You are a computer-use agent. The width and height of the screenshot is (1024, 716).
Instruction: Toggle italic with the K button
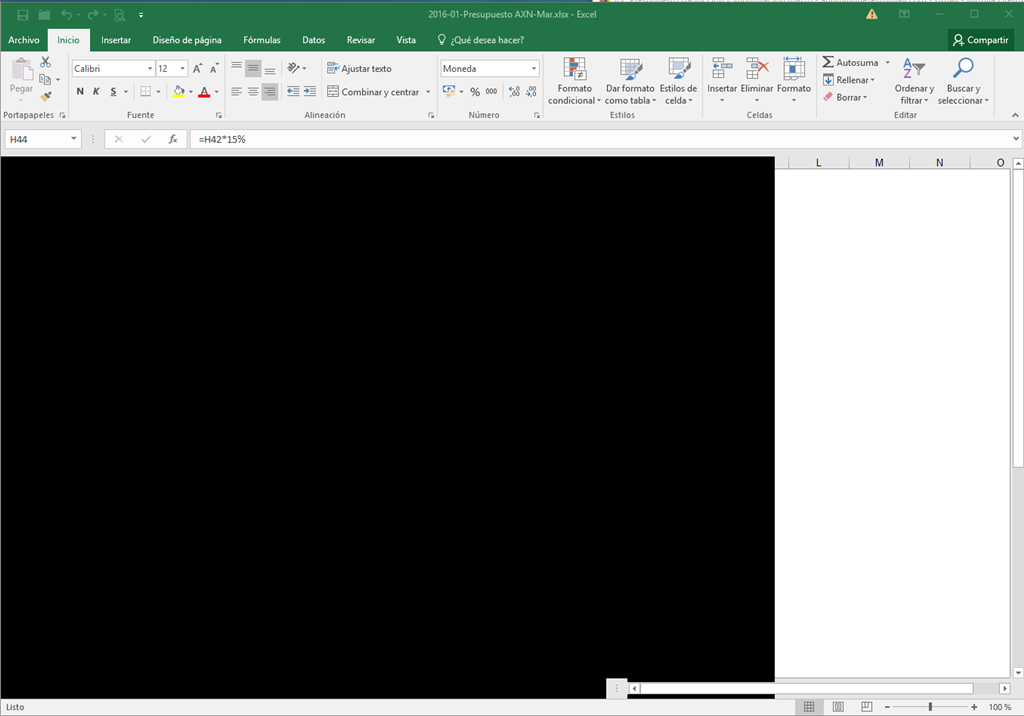pyautogui.click(x=96, y=91)
